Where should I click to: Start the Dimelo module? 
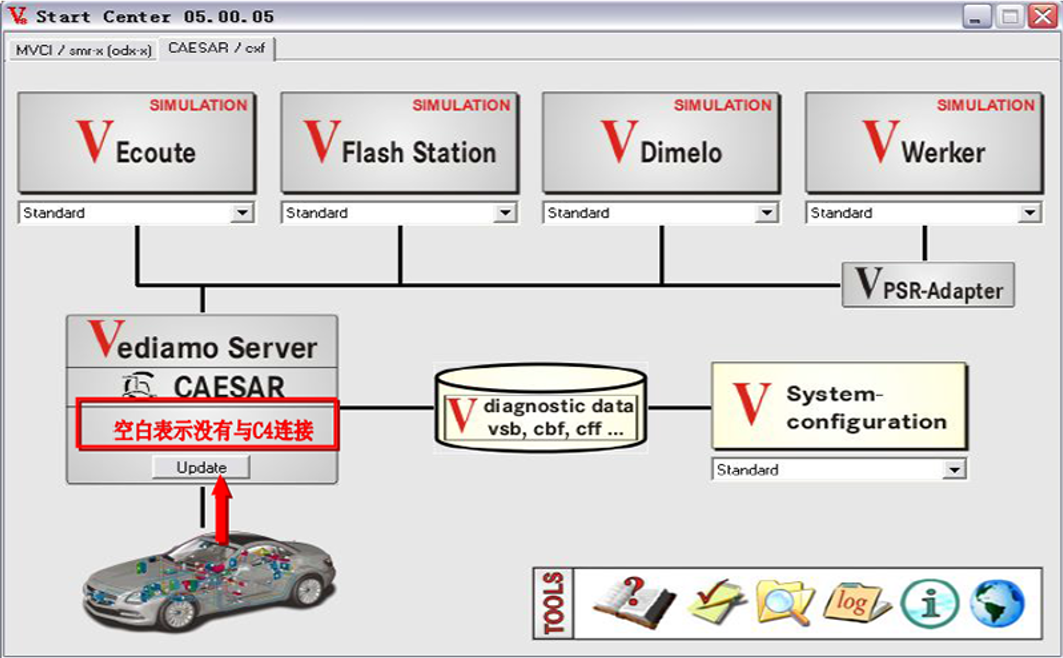click(x=662, y=143)
